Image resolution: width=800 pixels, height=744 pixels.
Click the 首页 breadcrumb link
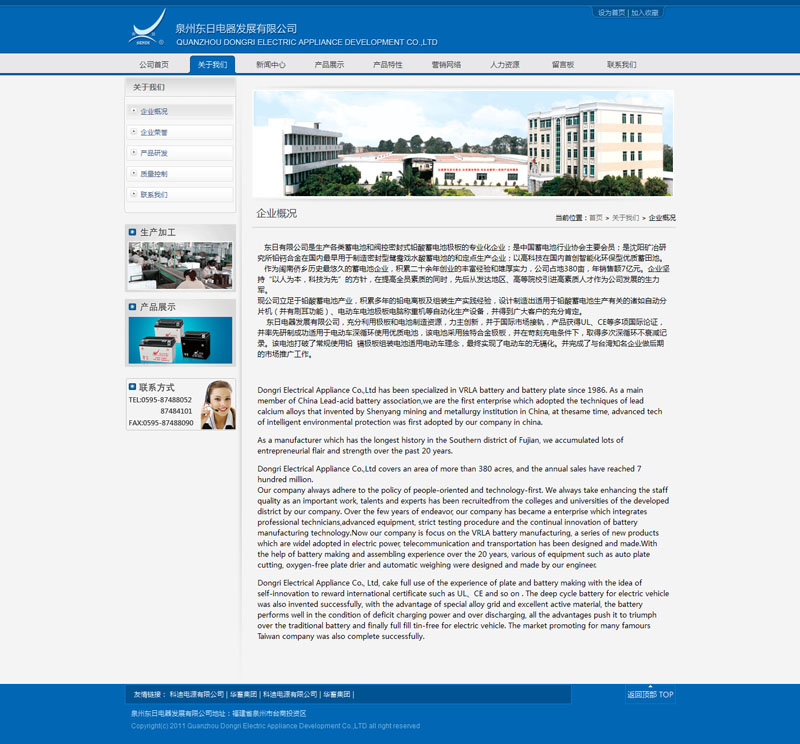[596, 218]
